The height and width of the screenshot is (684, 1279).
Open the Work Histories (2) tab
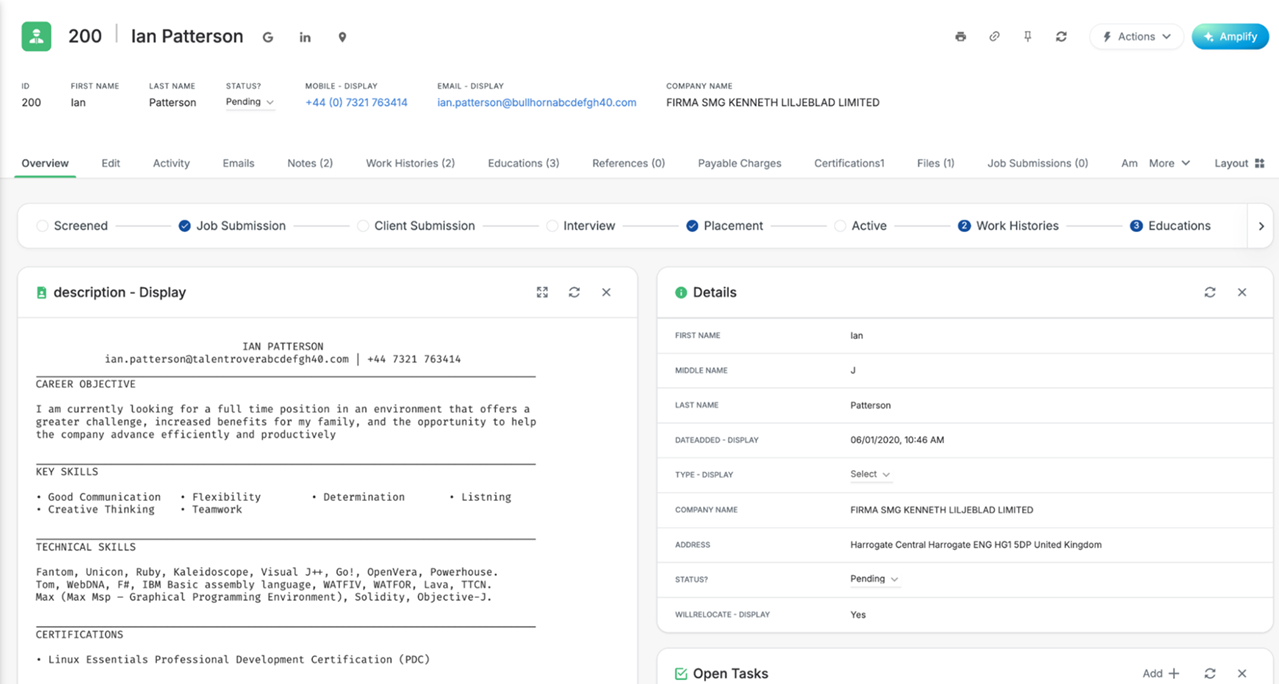point(410,163)
